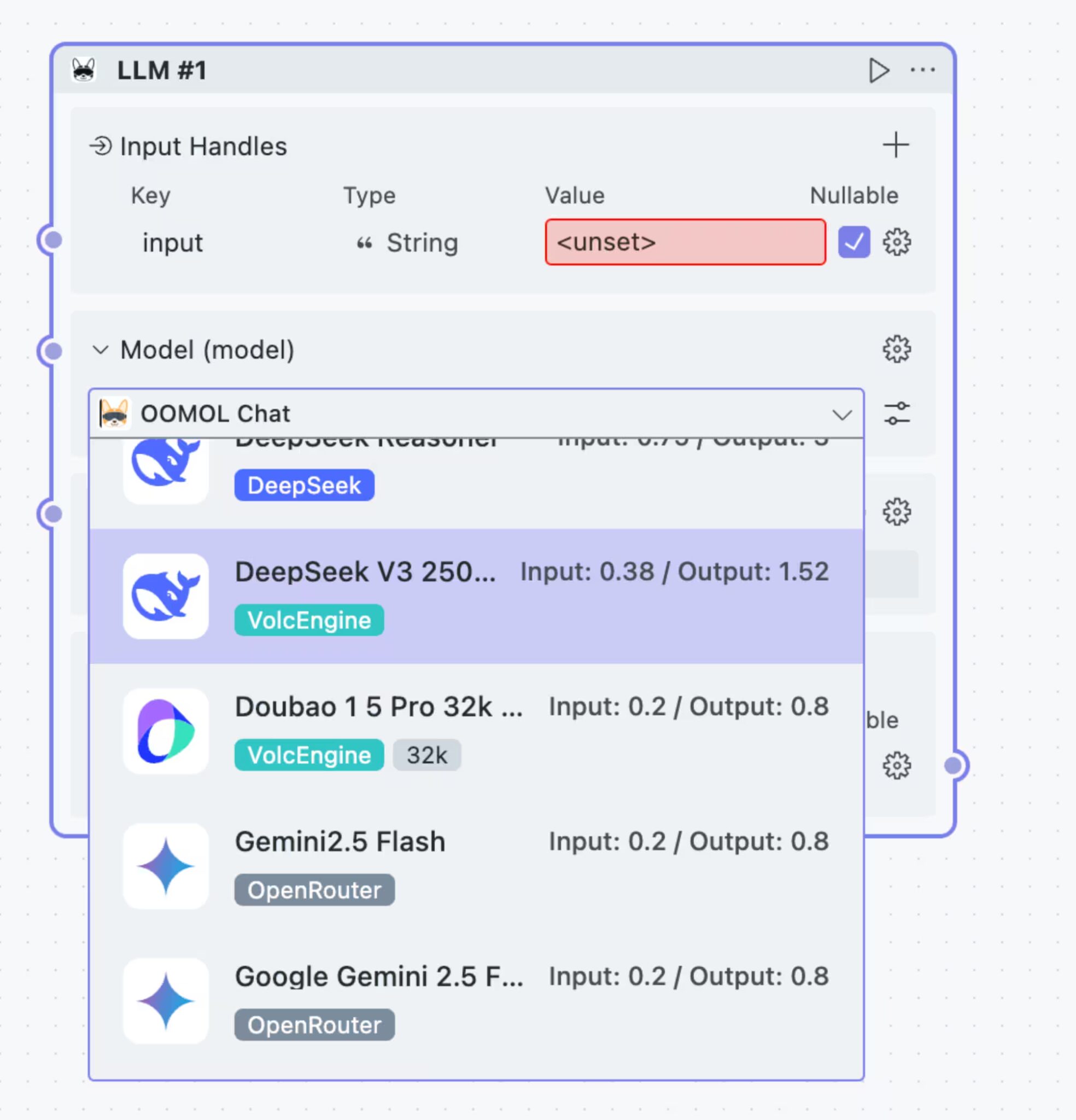Click the unset value field
The width and height of the screenshot is (1076, 1120).
pyautogui.click(x=685, y=242)
